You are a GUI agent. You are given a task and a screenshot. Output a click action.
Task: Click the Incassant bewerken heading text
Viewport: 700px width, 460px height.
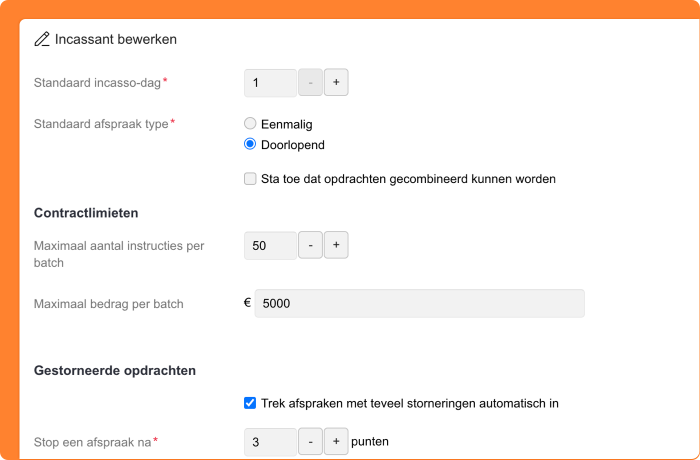(116, 39)
